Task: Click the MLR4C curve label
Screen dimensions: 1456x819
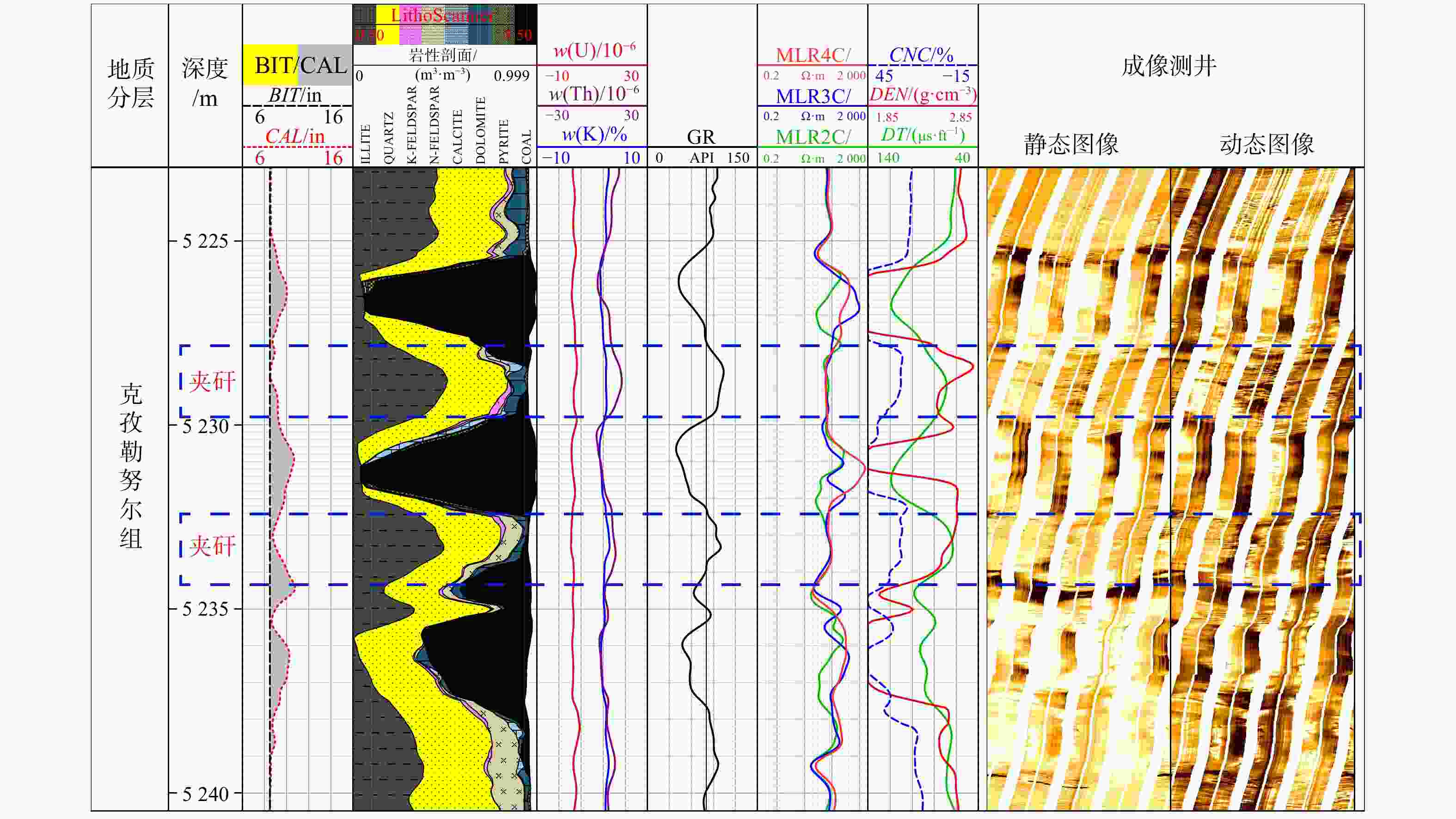Action: (812, 55)
